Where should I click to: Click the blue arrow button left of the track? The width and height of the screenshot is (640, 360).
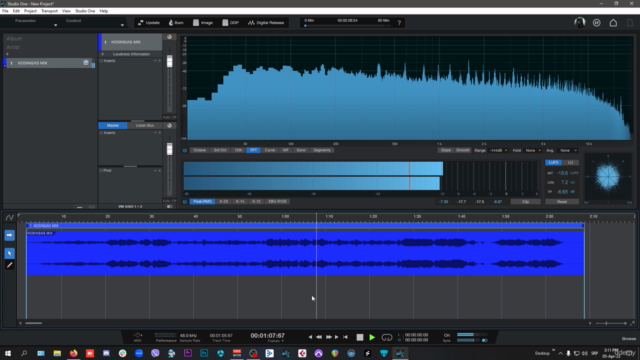[x=10, y=235]
